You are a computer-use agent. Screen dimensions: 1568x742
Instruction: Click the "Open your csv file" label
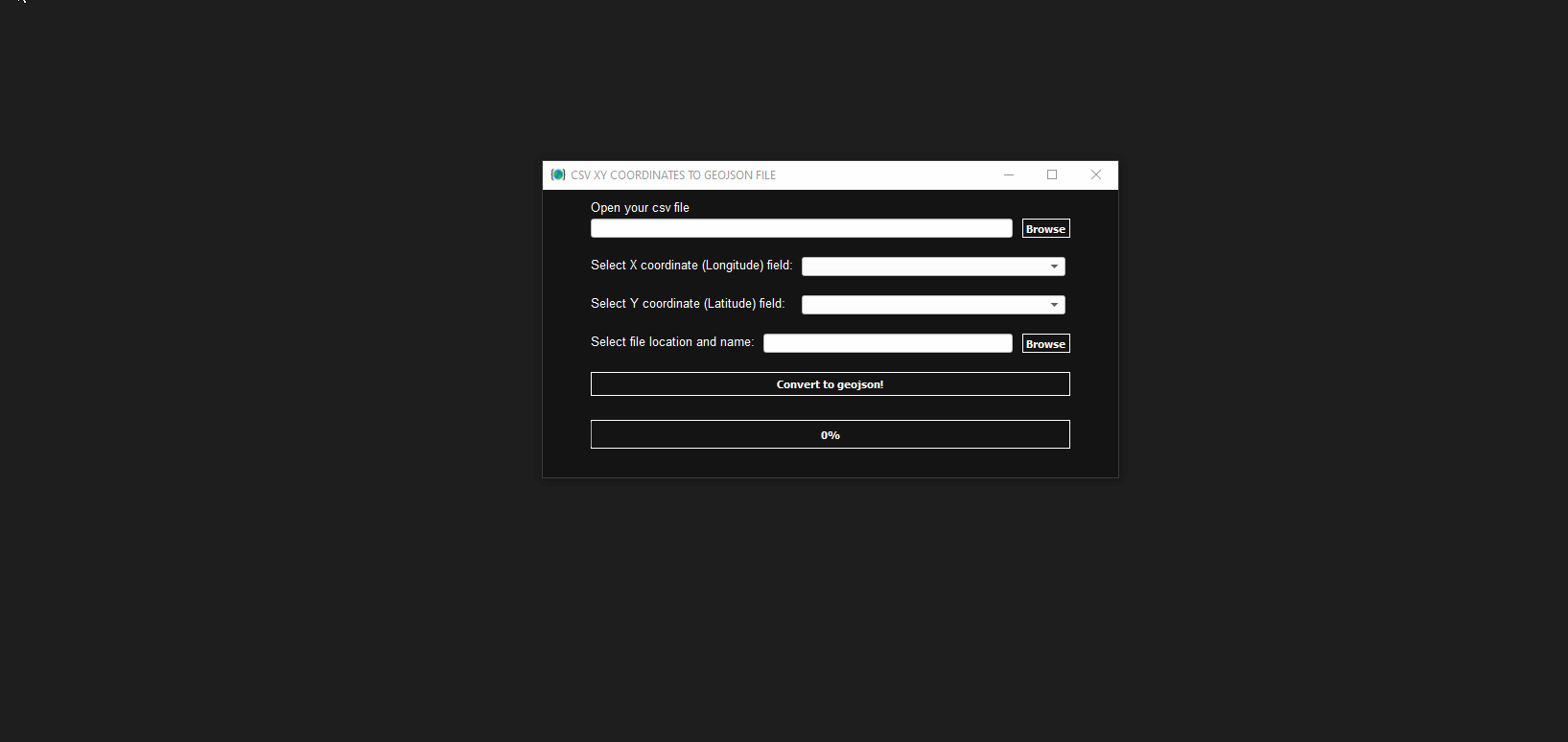(640, 208)
